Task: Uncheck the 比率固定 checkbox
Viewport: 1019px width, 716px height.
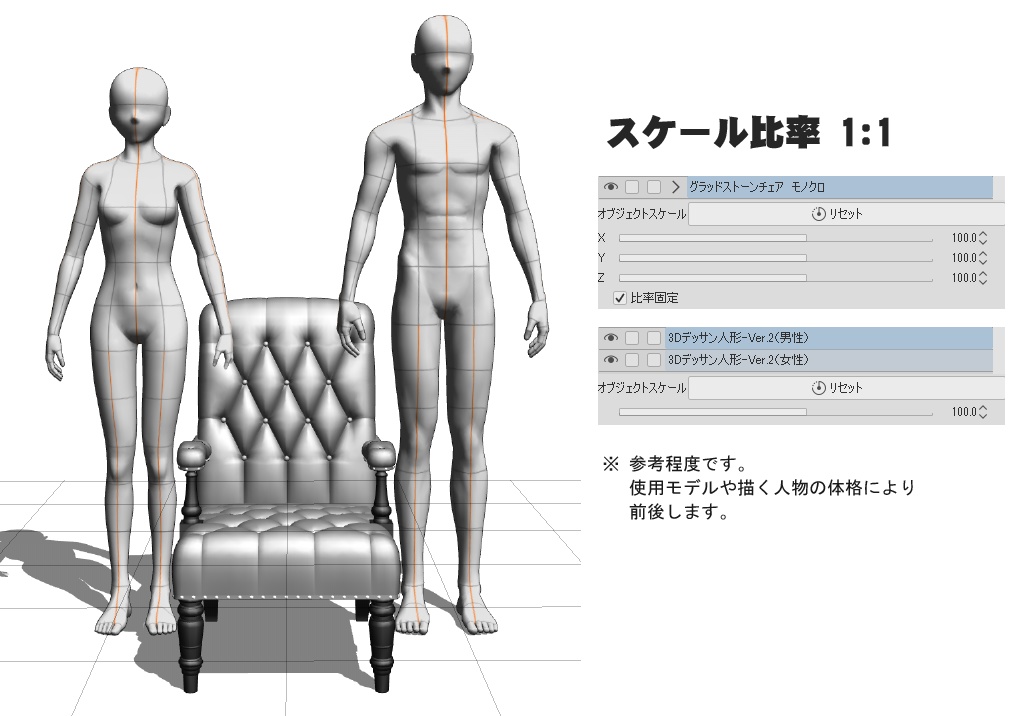Action: coord(619,297)
